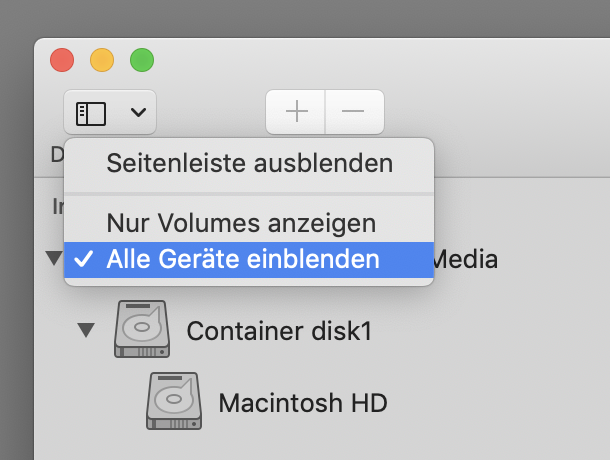The image size is (610, 460).
Task: Toggle the checkmark beside Alle Geräte einblenden
Action: coord(84,259)
